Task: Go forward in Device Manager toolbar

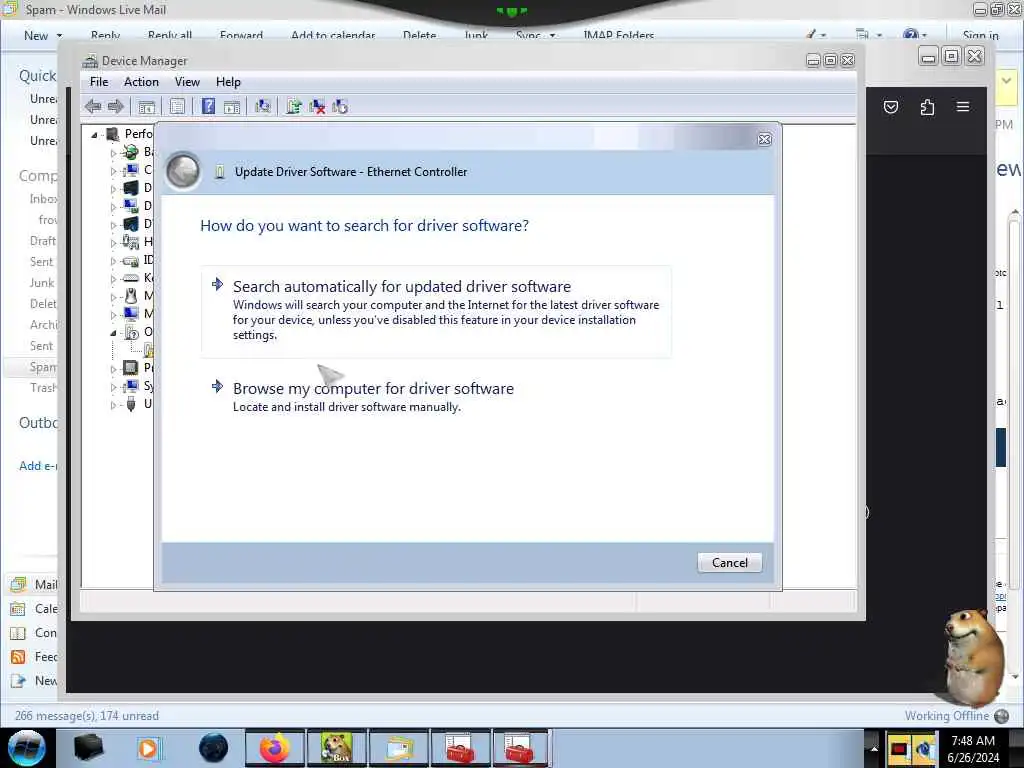Action: (x=116, y=106)
